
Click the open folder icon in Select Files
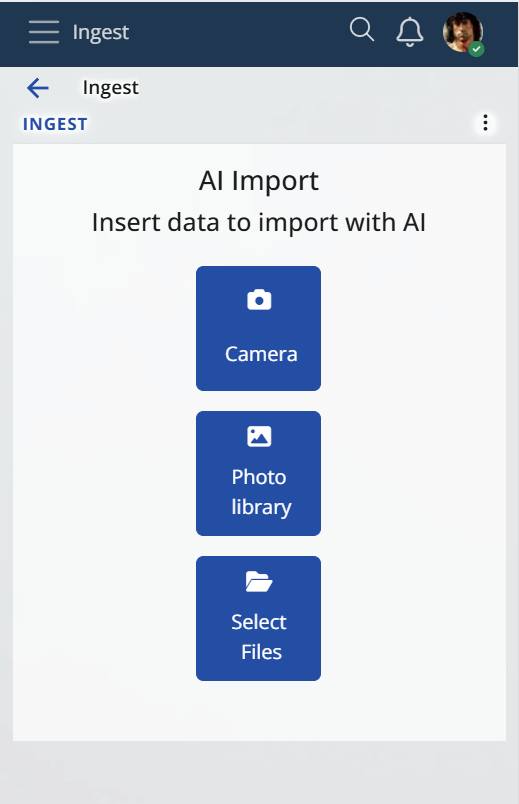click(x=259, y=581)
